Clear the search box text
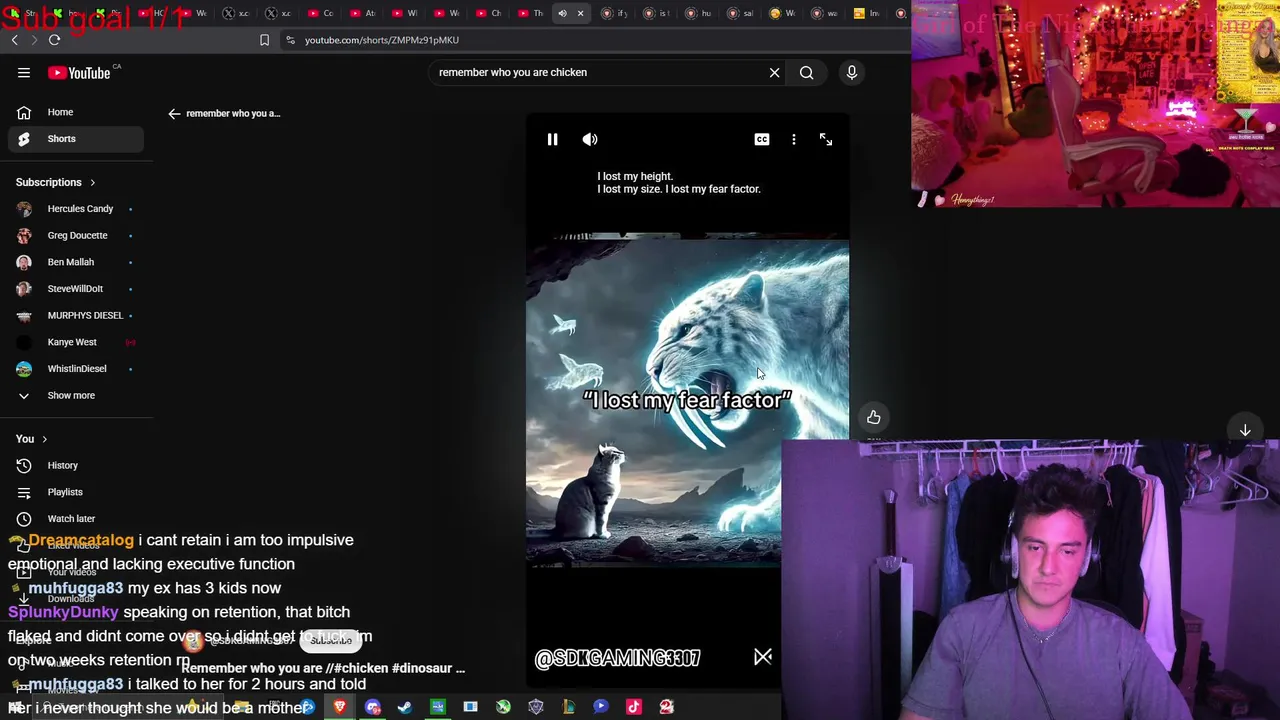Viewport: 1280px width, 720px height. pyautogui.click(x=774, y=72)
